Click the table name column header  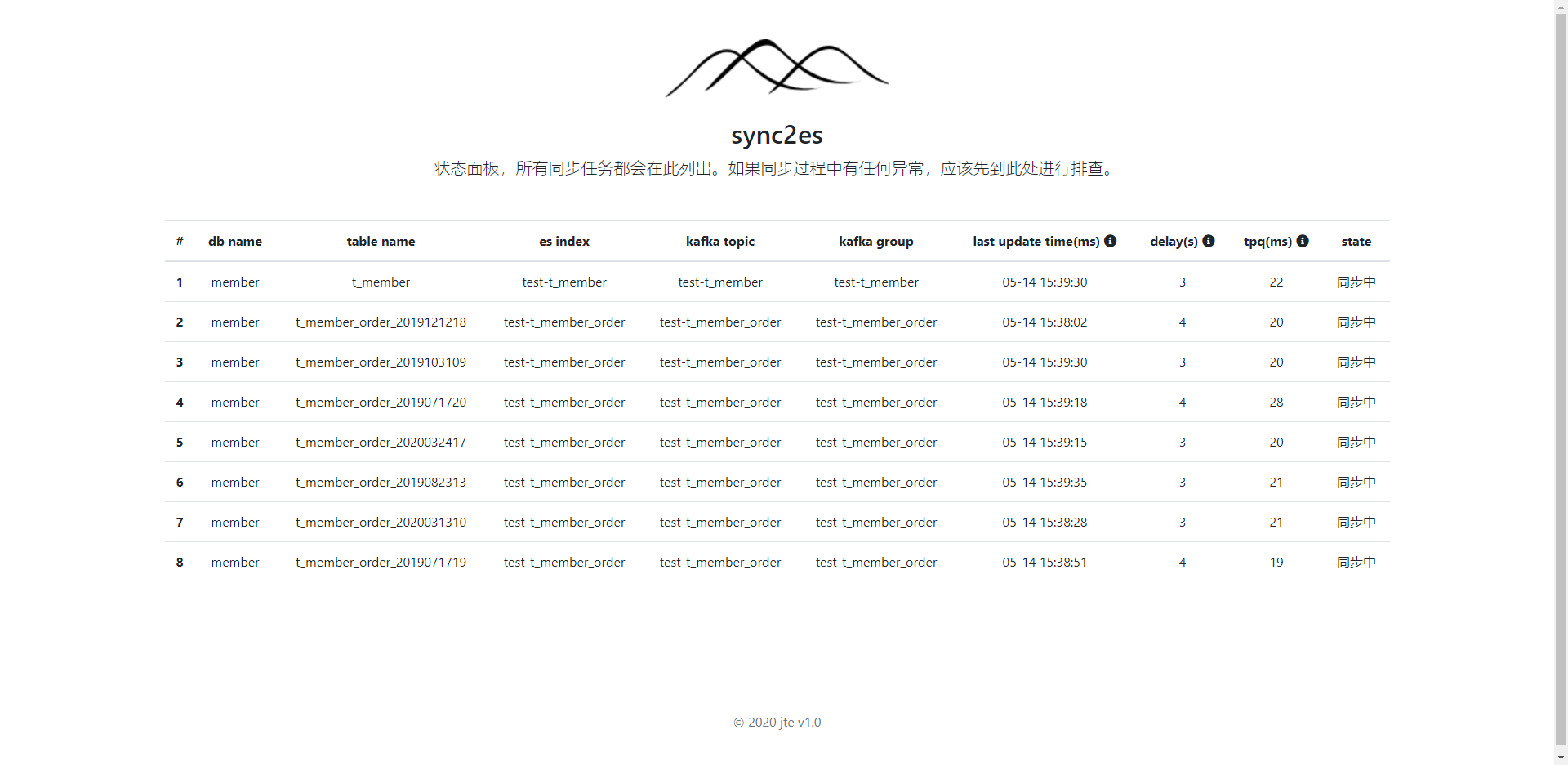coord(381,242)
